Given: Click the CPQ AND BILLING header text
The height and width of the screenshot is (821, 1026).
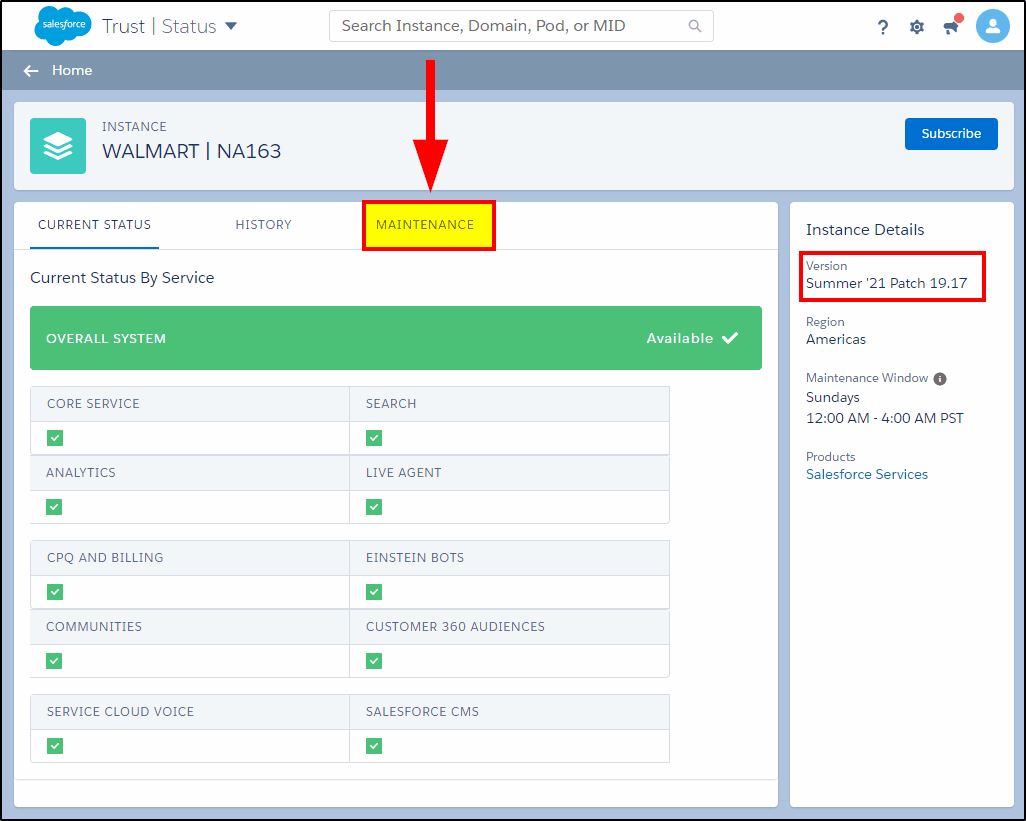Looking at the screenshot, I should click(x=105, y=557).
